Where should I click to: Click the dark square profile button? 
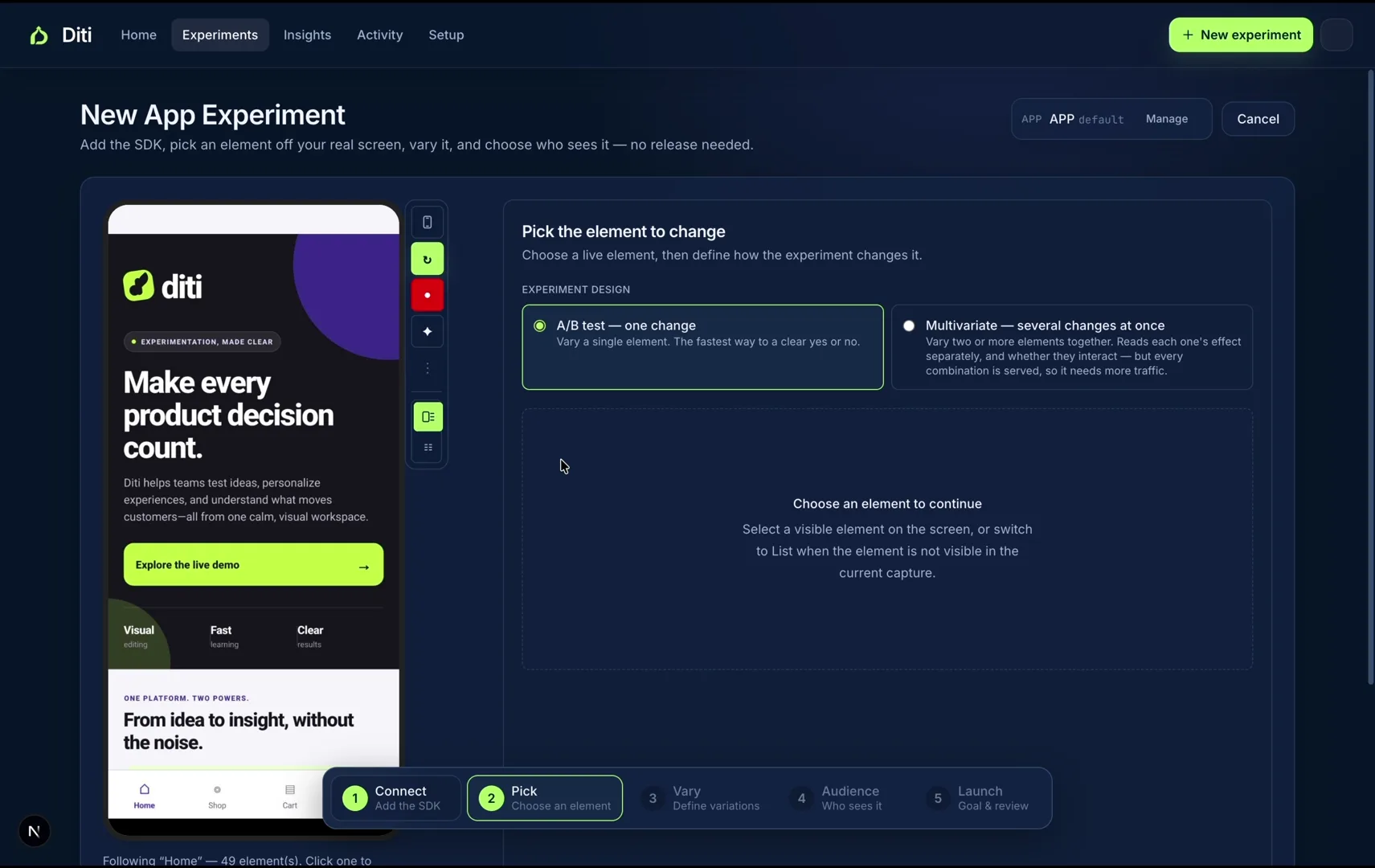pyautogui.click(x=1336, y=35)
